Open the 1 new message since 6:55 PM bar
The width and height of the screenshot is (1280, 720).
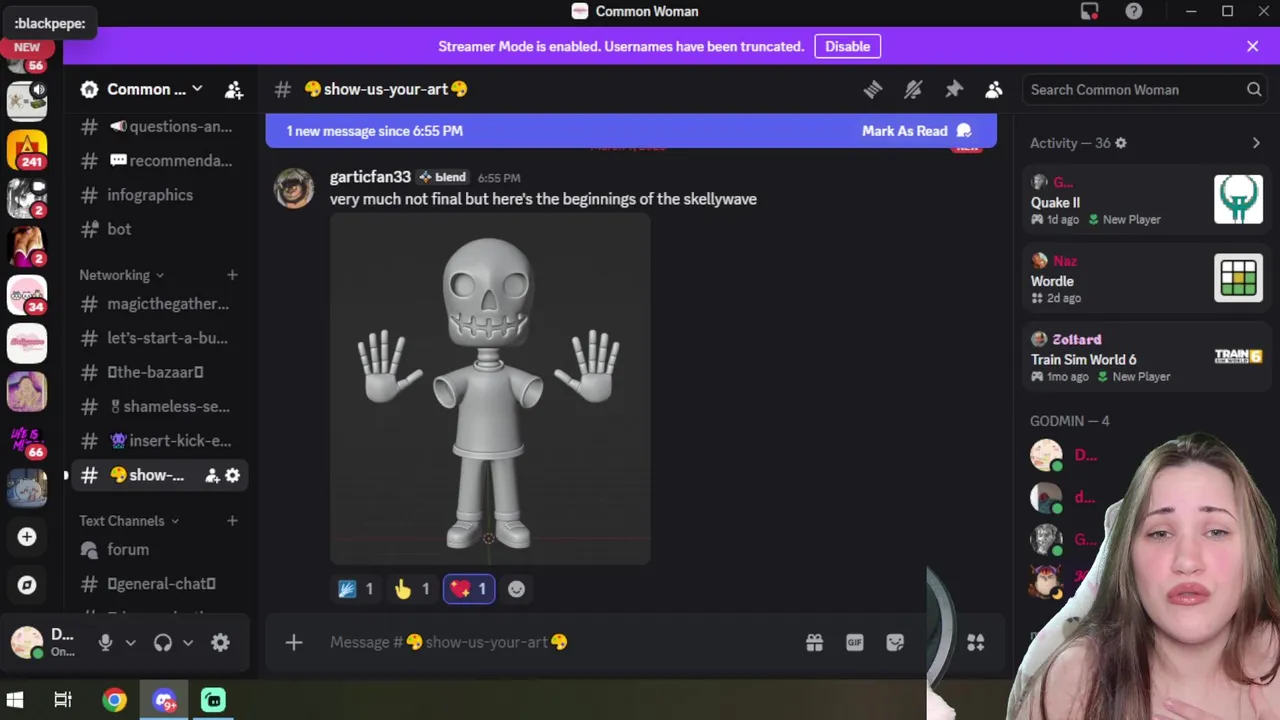pyautogui.click(x=631, y=131)
